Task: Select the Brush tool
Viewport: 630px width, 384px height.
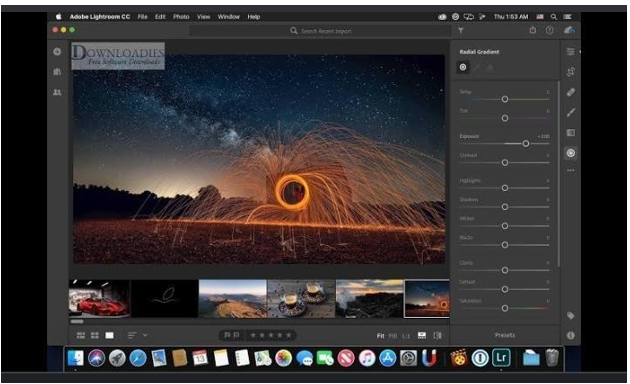Action: [x=571, y=112]
